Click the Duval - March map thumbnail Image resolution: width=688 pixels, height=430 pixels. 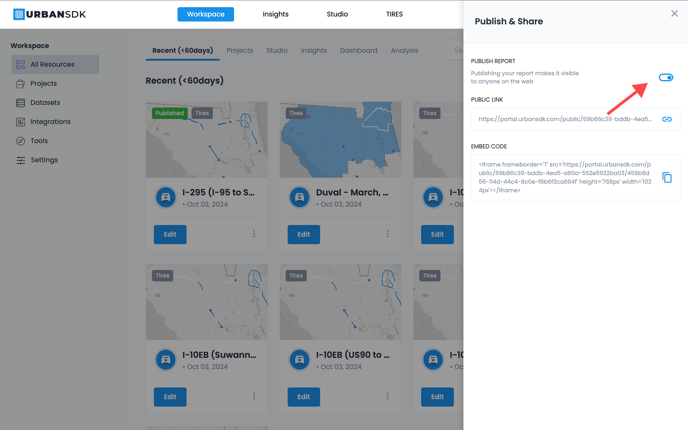(x=340, y=140)
